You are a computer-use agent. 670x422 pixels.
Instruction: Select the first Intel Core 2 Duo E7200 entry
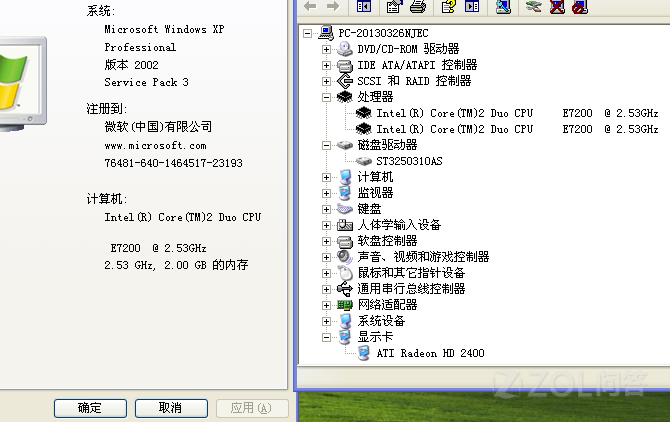point(517,113)
